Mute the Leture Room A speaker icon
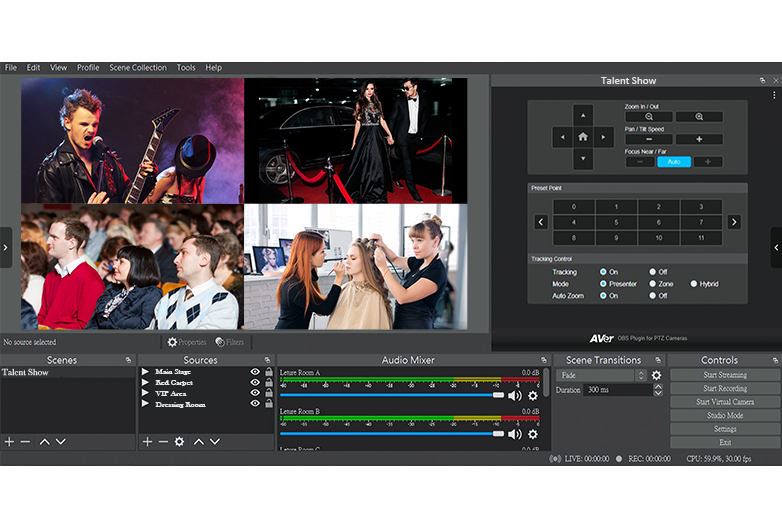The height and width of the screenshot is (521, 782). [514, 395]
